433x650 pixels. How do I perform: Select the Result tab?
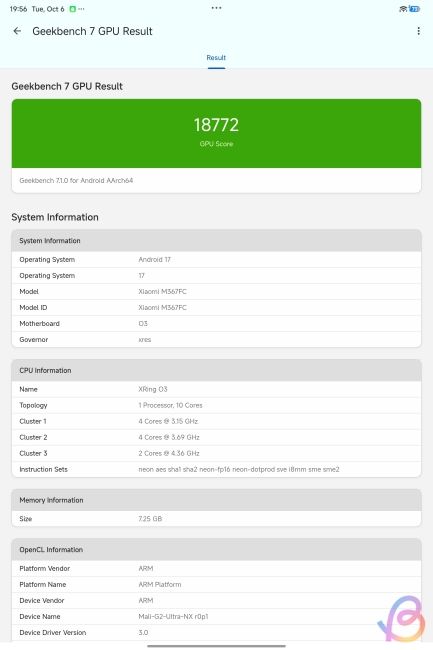(216, 58)
